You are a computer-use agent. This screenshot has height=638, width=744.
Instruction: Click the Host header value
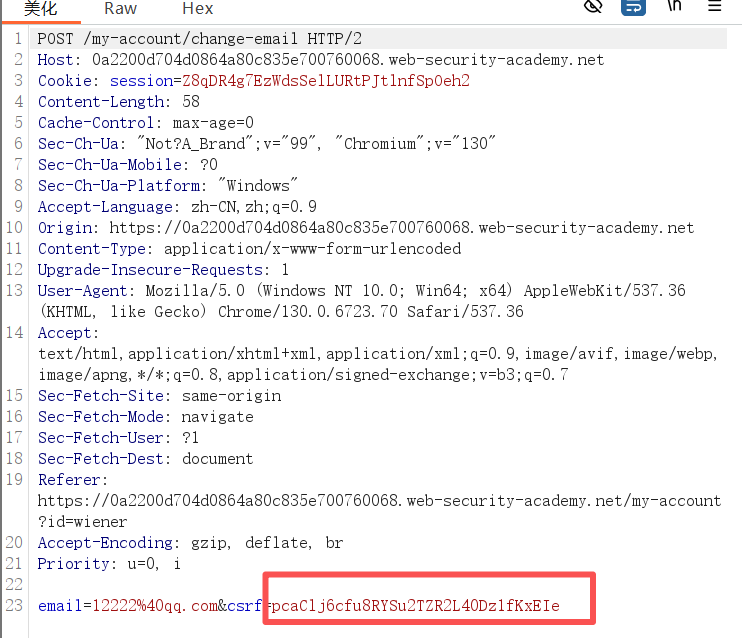coord(348,60)
